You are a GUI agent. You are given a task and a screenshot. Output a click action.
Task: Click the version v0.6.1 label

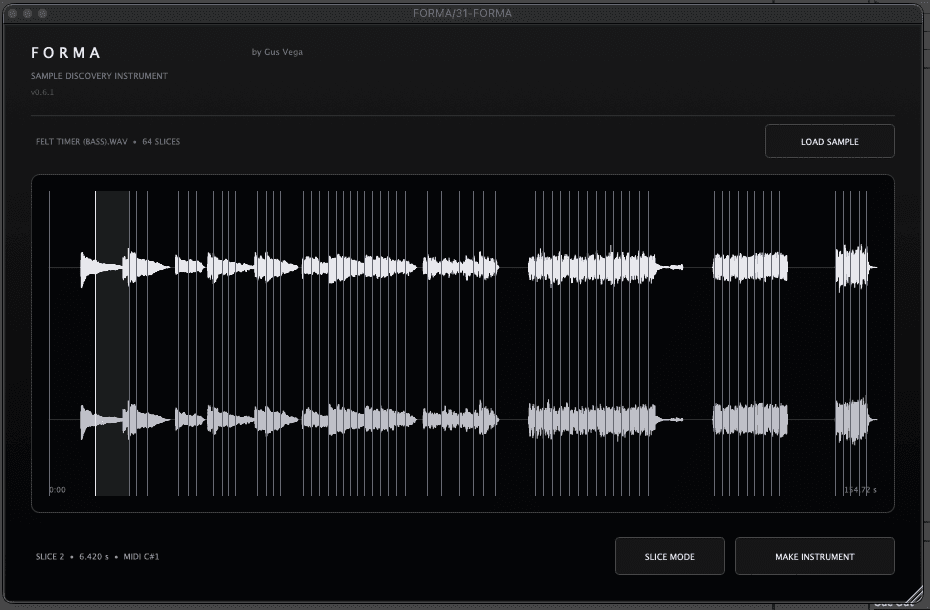(x=42, y=92)
